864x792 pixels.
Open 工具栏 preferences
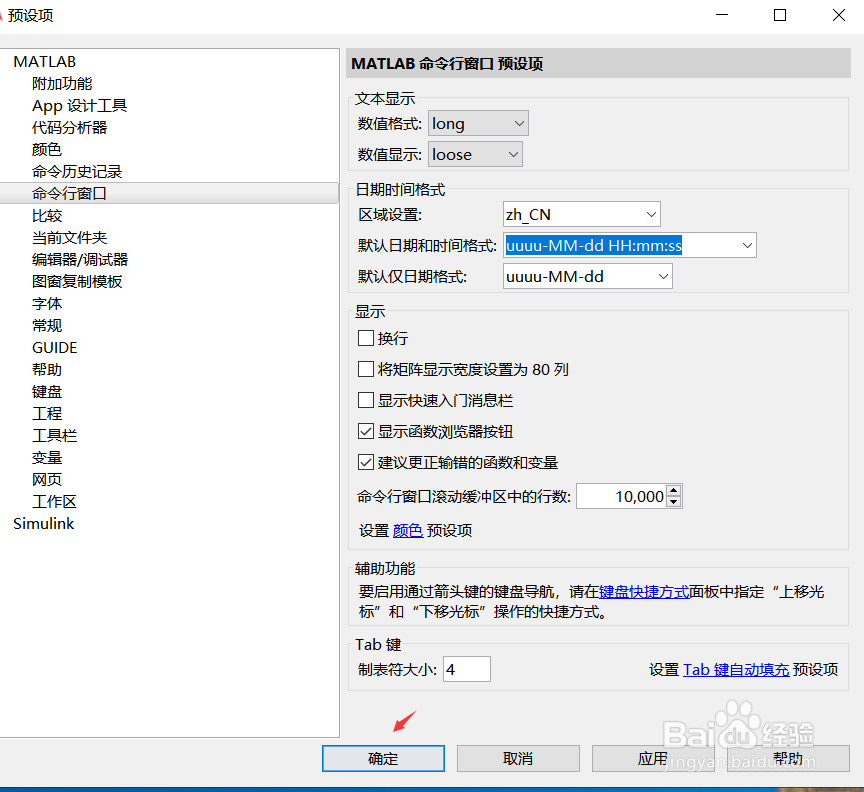(55, 436)
